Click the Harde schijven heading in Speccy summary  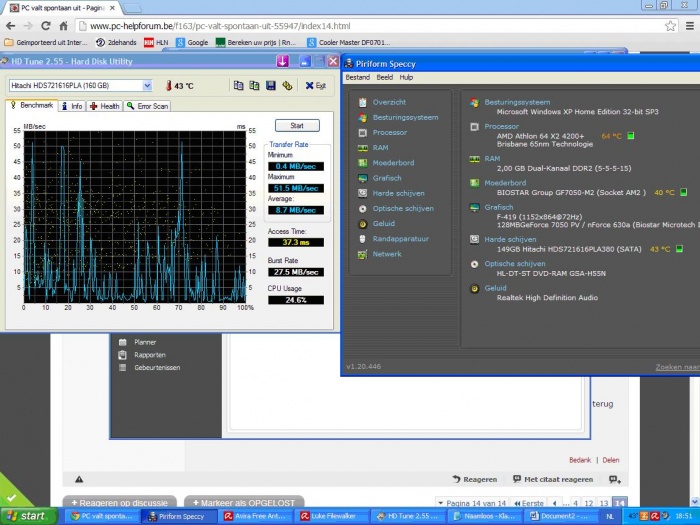[510, 239]
